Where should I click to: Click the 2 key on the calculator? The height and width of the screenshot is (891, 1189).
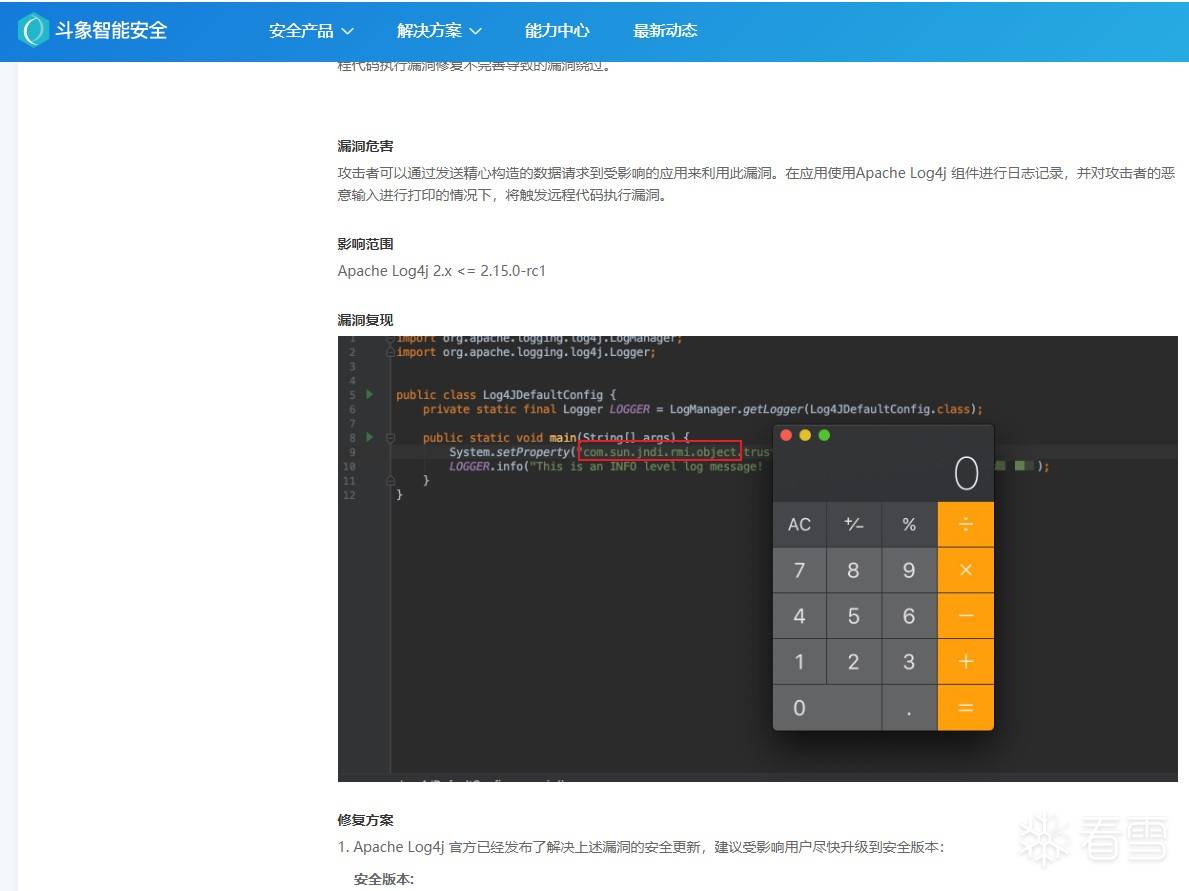click(x=854, y=662)
